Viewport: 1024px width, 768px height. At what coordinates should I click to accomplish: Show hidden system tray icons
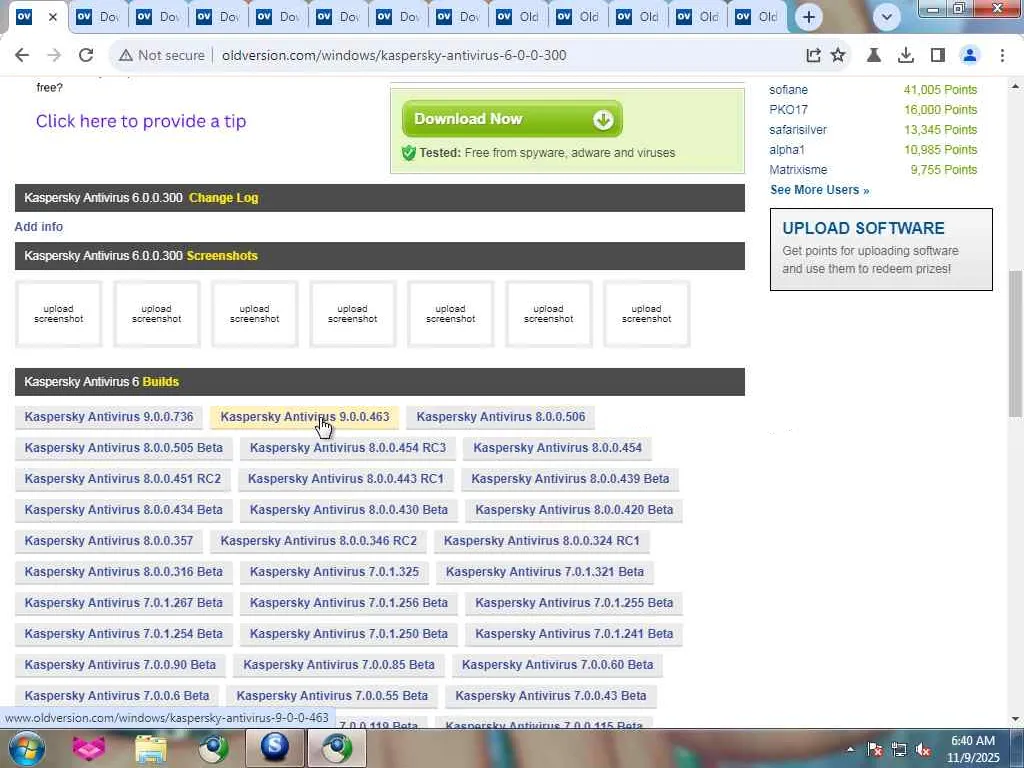[x=850, y=750]
